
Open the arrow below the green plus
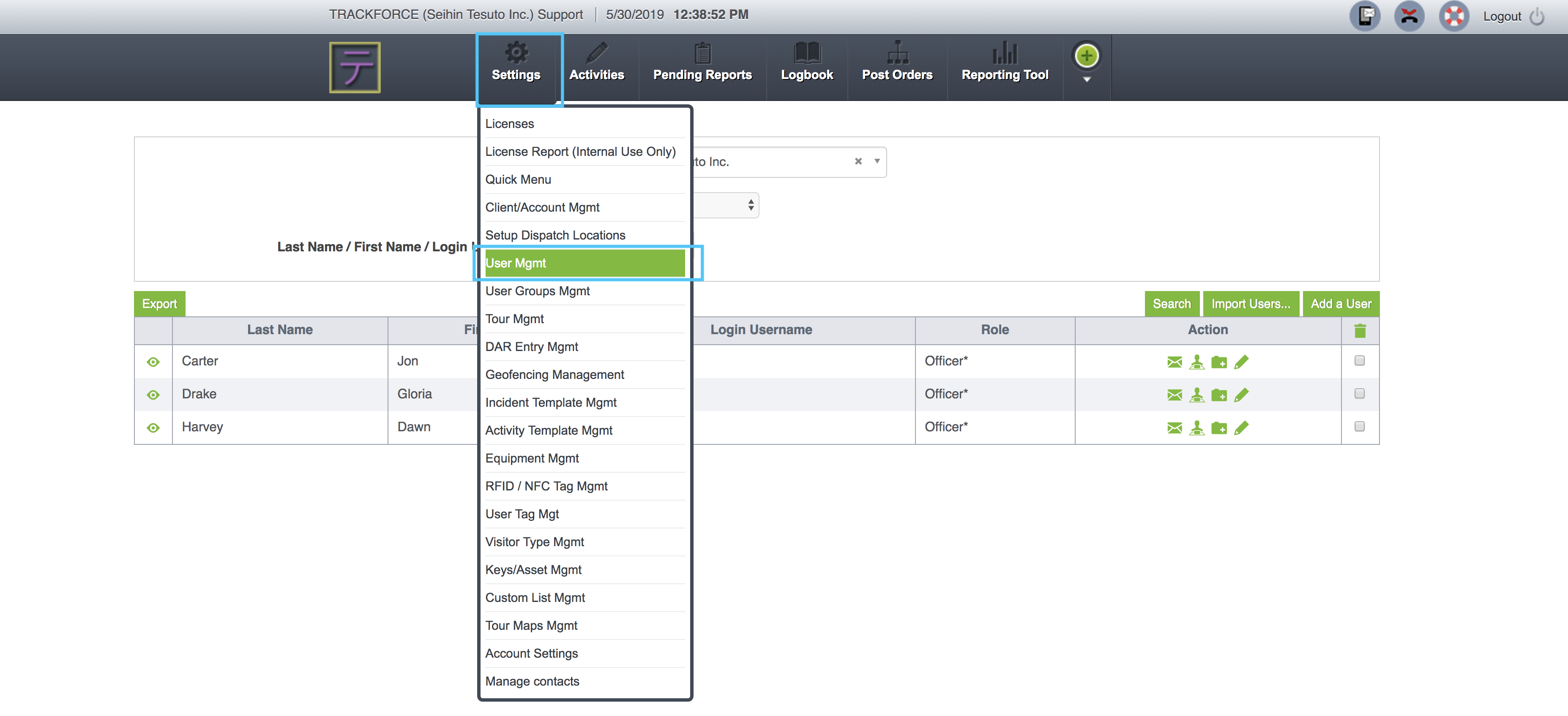1087,80
